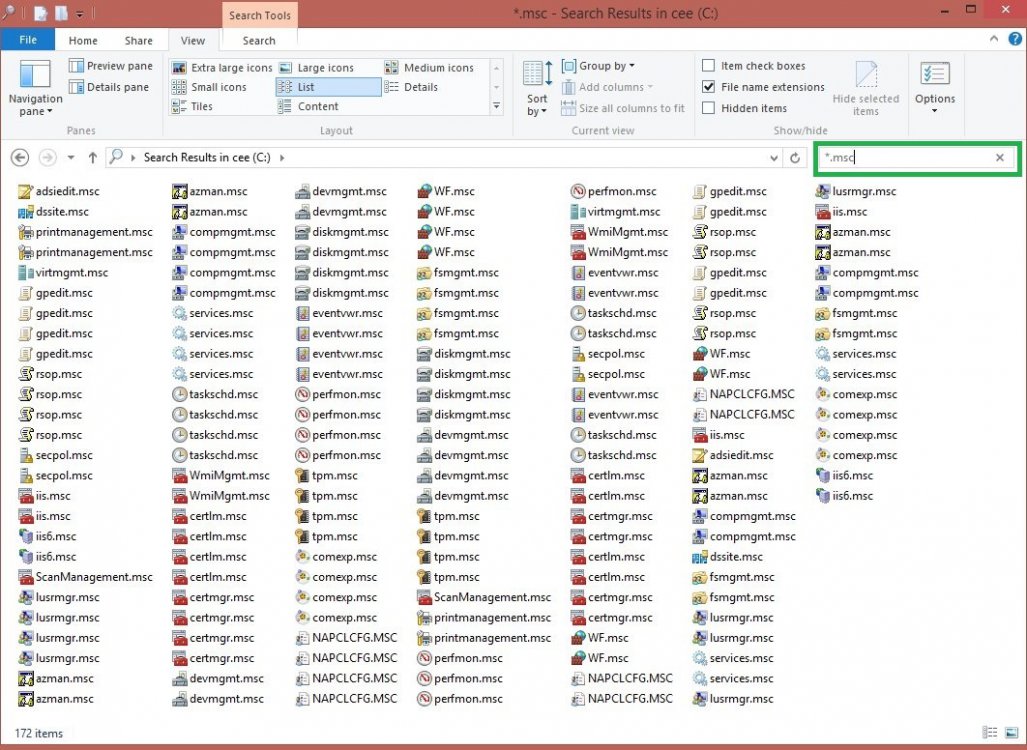Enable Item check boxes
This screenshot has height=750, width=1027.
[708, 66]
